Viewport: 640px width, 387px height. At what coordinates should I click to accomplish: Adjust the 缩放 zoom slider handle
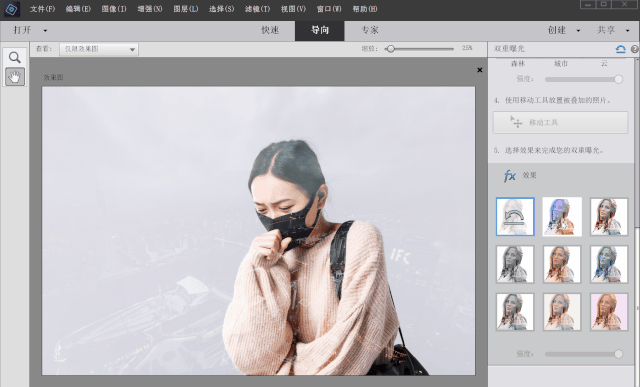tap(391, 49)
